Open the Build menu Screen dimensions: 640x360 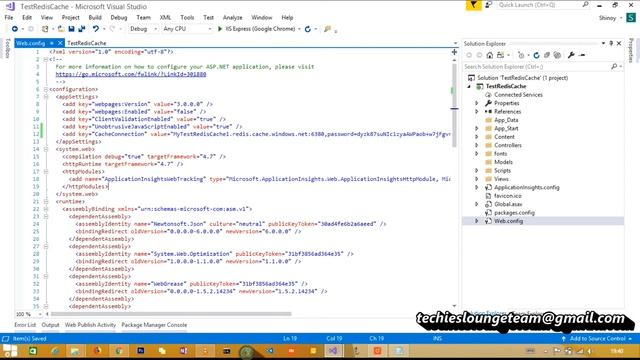click(95, 18)
